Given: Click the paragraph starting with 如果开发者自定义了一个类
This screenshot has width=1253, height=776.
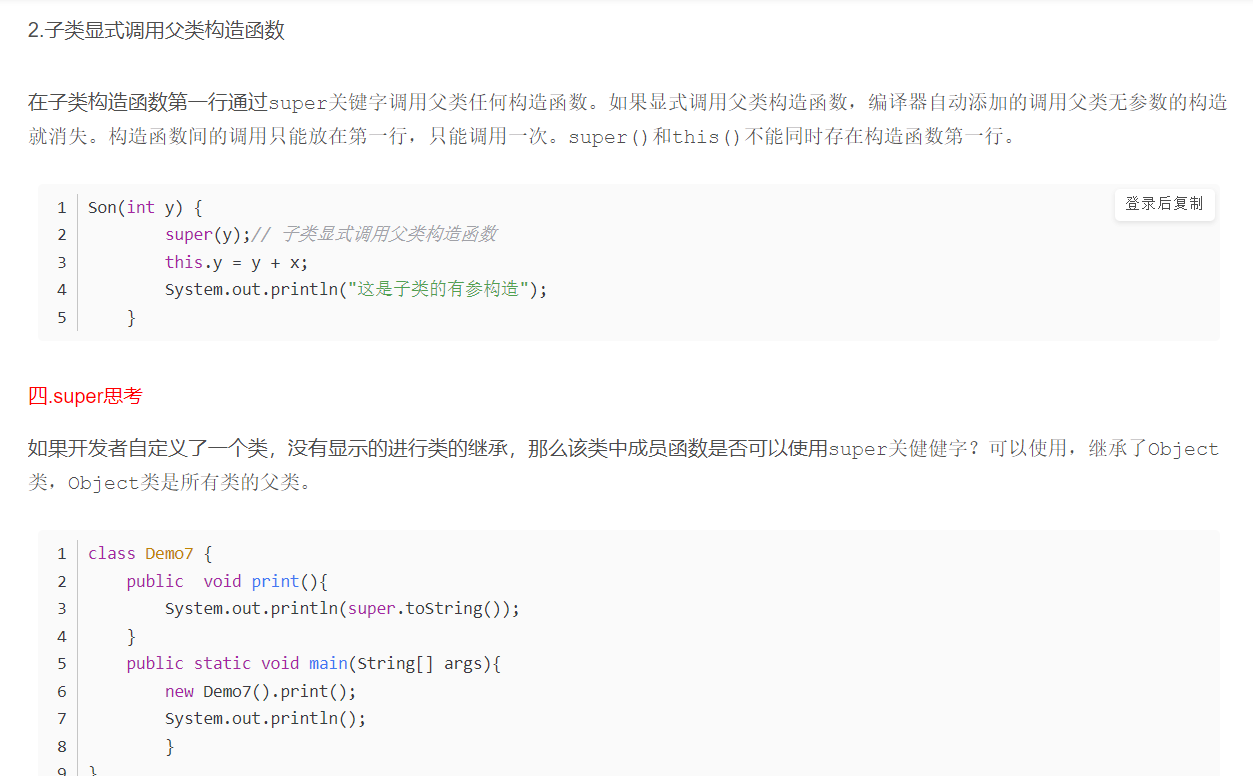Looking at the screenshot, I should (624, 466).
